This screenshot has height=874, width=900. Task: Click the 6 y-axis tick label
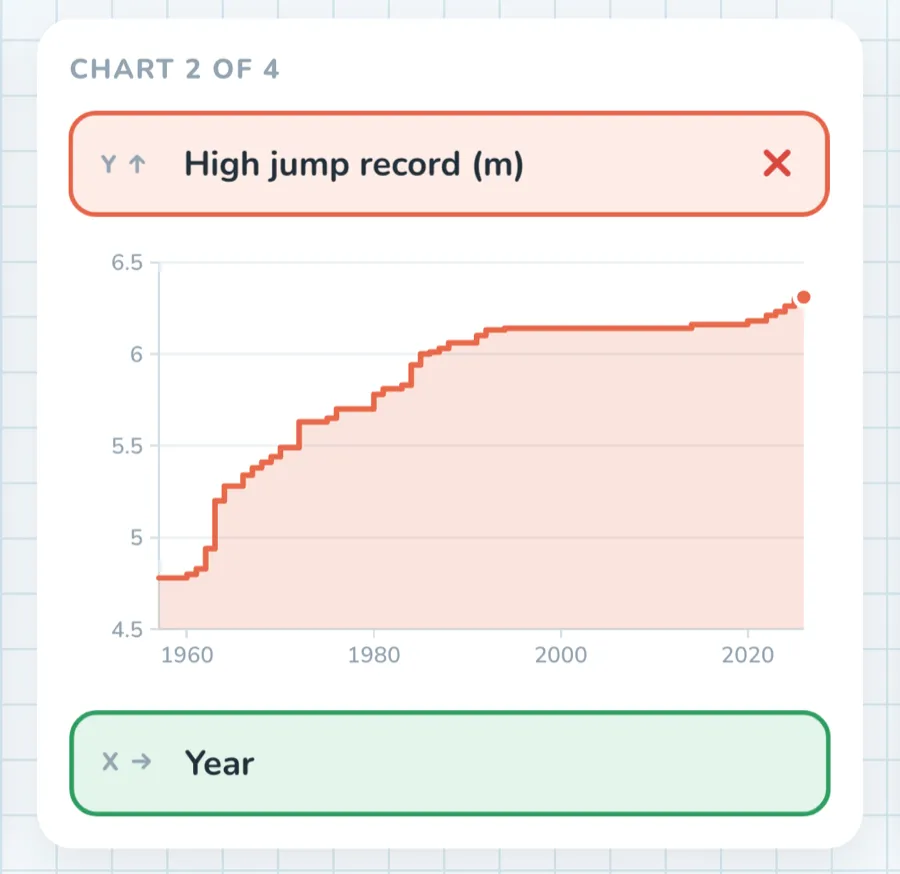click(x=136, y=355)
